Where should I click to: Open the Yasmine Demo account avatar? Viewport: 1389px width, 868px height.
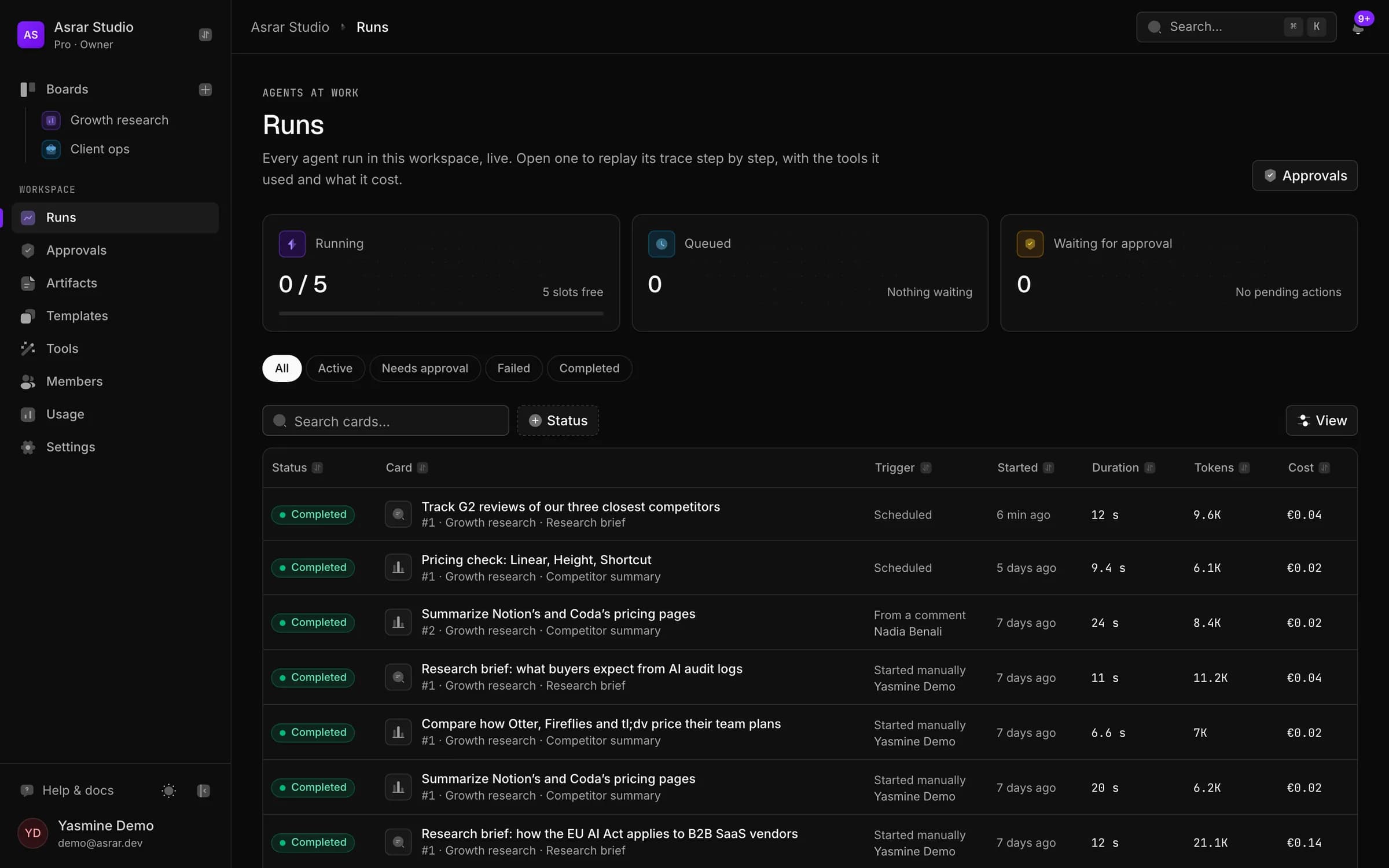click(x=32, y=833)
